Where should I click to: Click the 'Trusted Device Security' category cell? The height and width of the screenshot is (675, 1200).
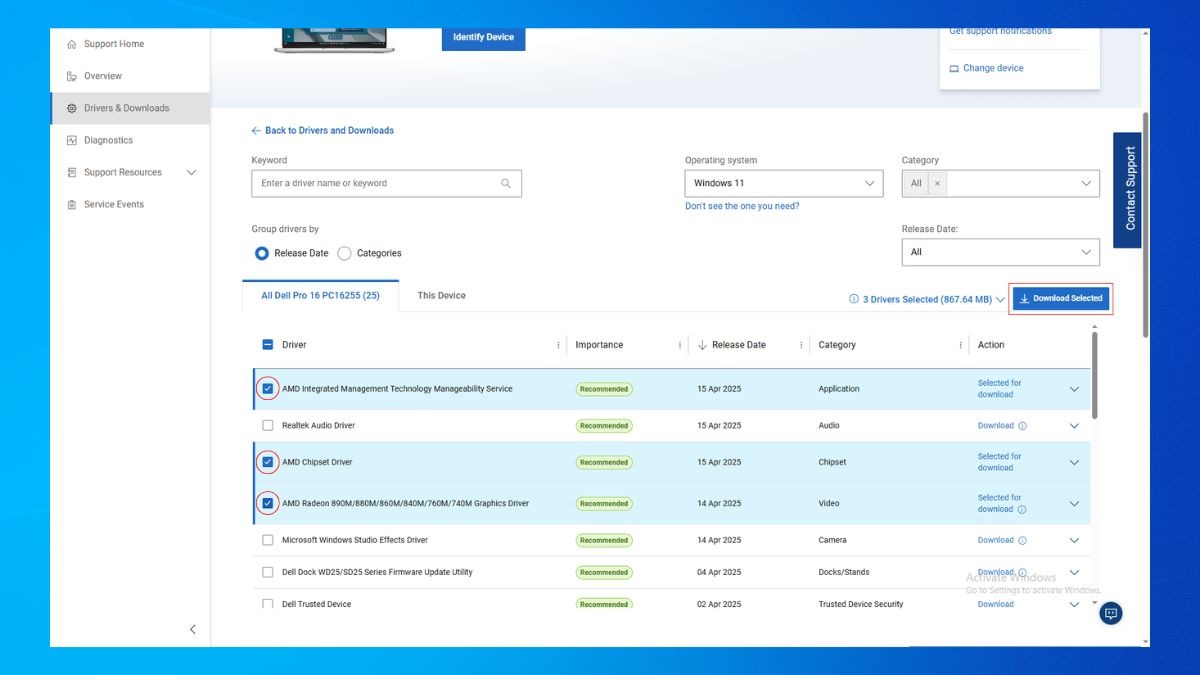(x=861, y=604)
